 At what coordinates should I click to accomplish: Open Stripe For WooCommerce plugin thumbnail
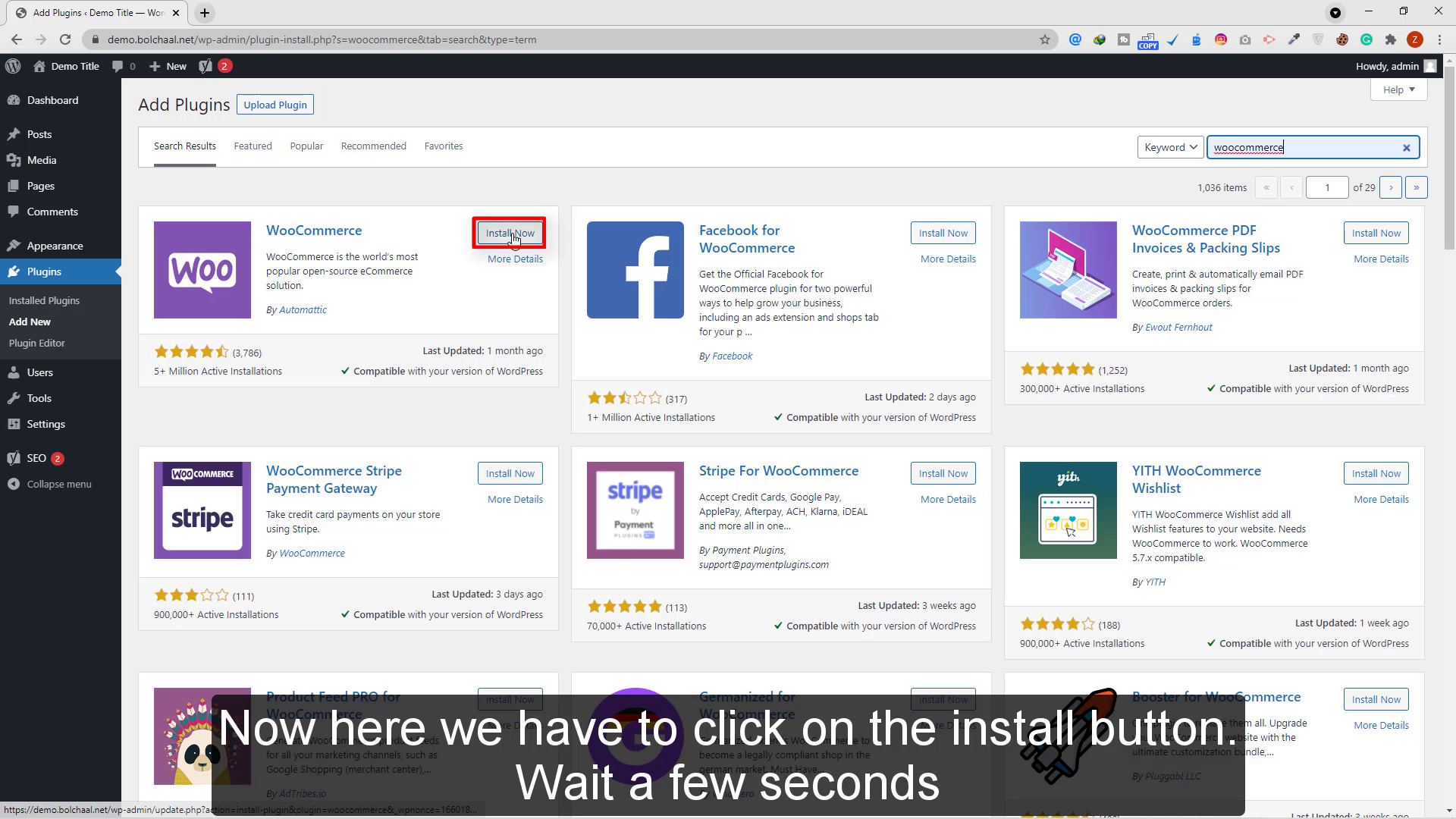(635, 510)
